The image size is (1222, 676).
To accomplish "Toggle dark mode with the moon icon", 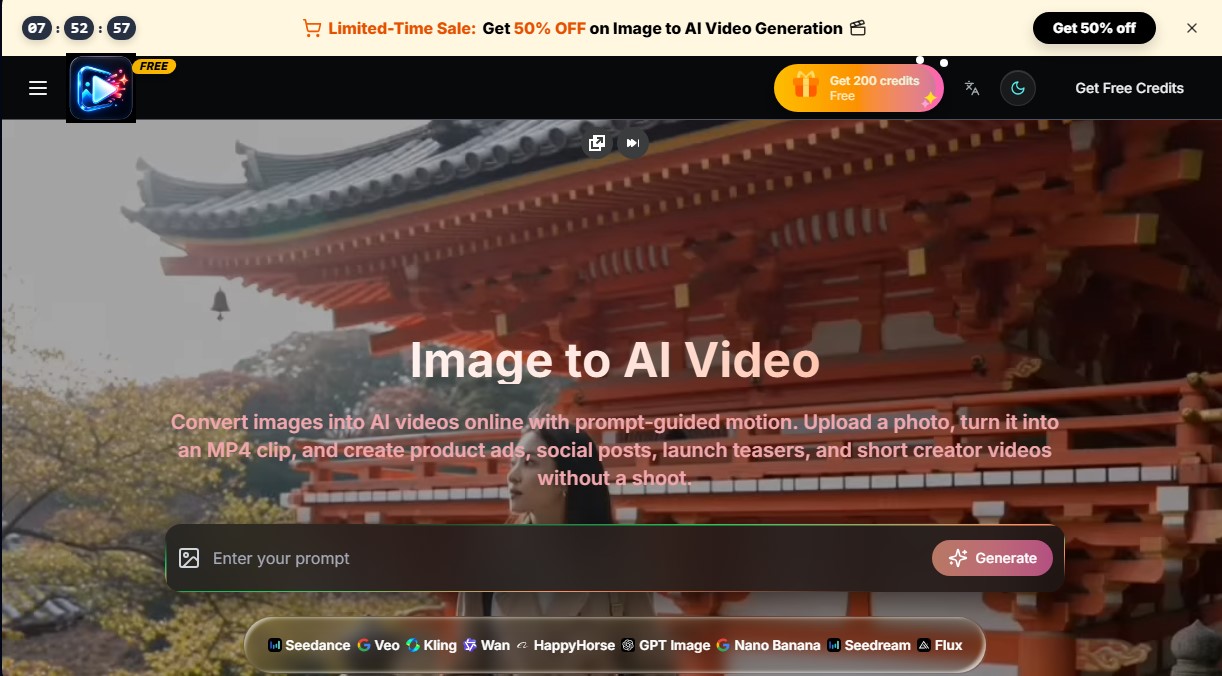I will tap(1018, 88).
